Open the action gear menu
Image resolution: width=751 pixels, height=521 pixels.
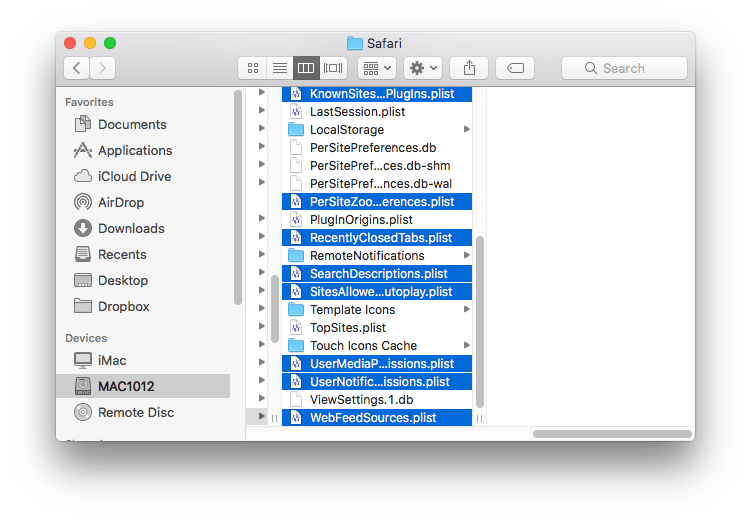(423, 68)
